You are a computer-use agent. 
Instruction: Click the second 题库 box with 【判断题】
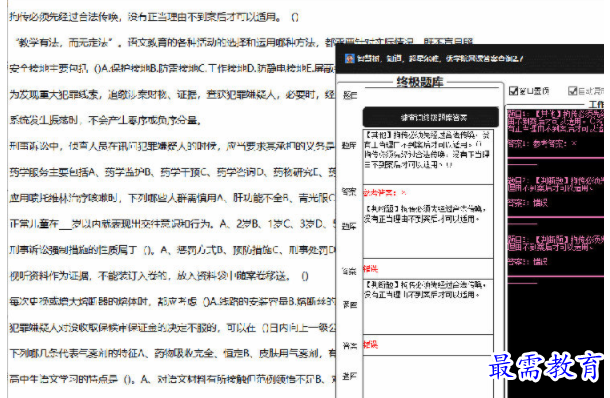(428, 230)
